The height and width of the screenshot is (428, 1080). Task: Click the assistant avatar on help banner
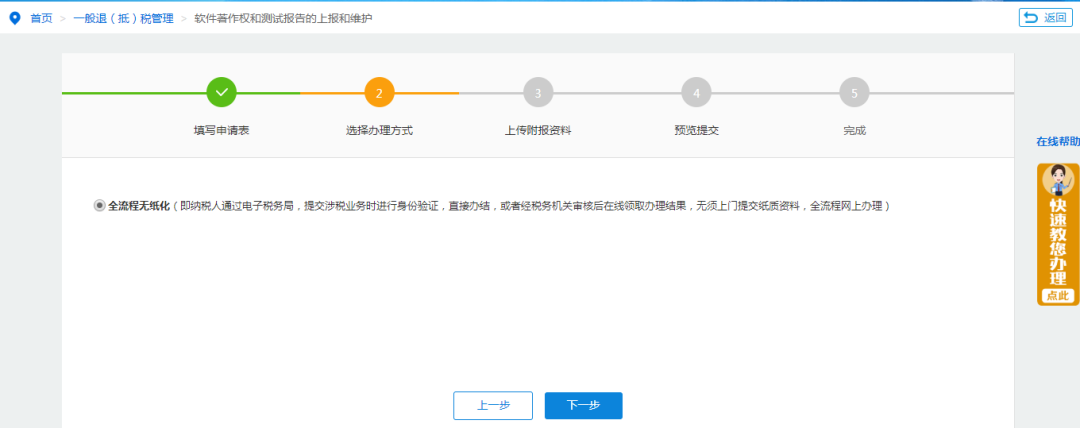tap(1058, 181)
